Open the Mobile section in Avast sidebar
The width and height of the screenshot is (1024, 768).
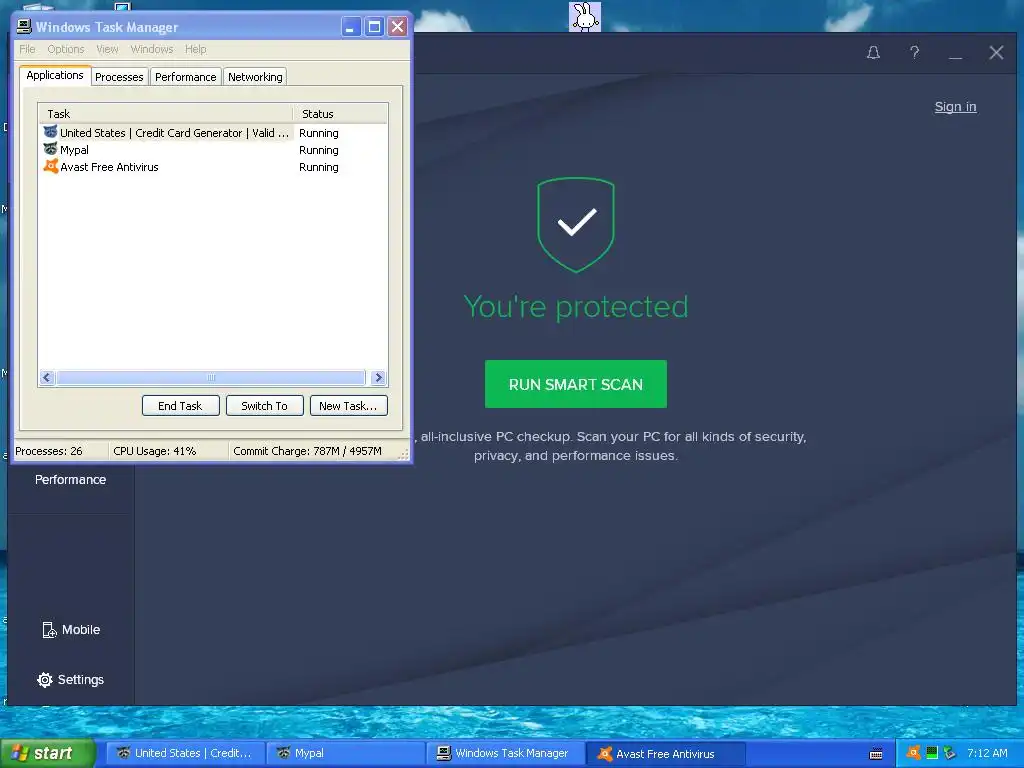click(x=71, y=630)
